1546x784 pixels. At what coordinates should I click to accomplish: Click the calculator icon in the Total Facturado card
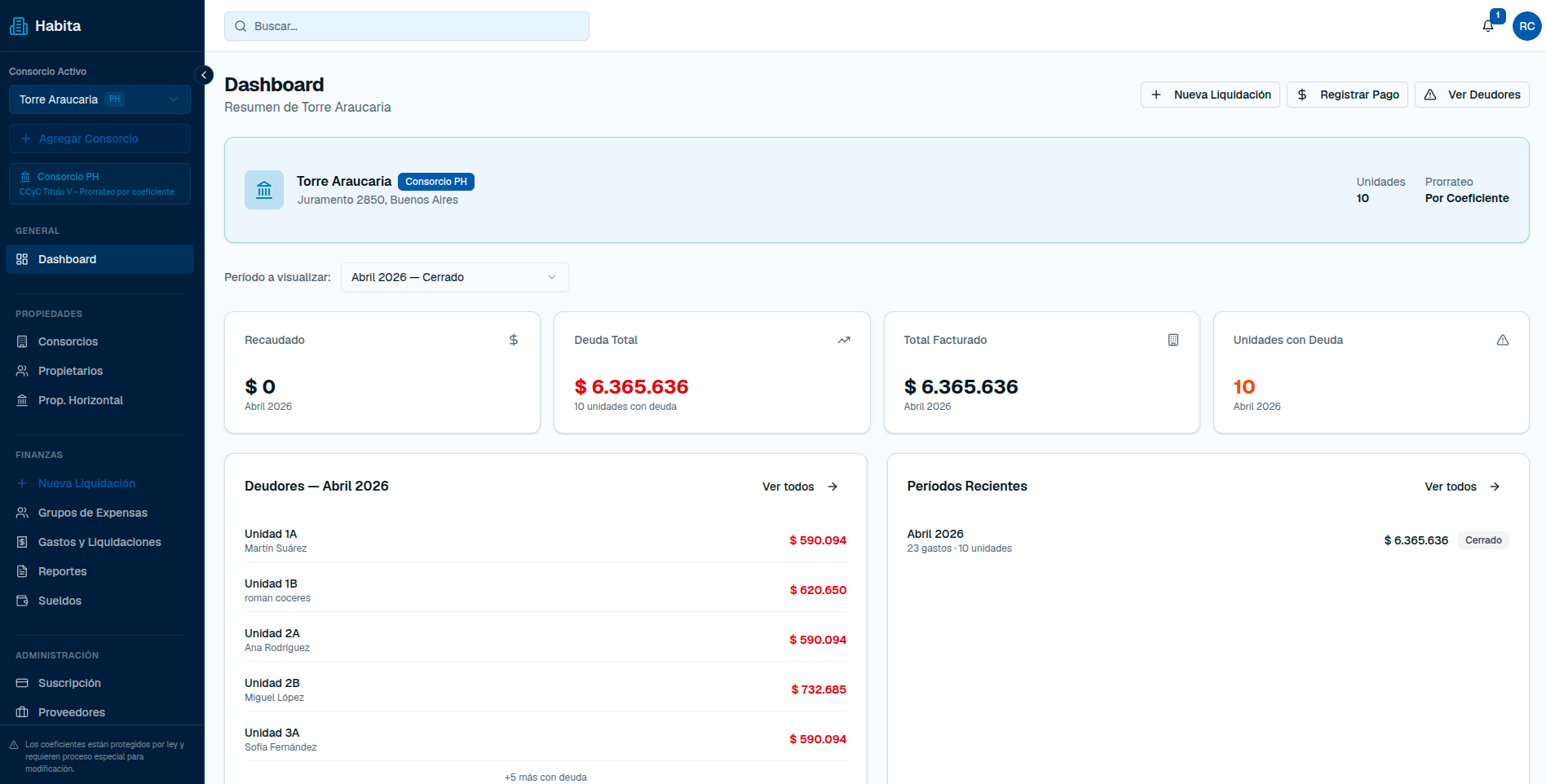click(x=1173, y=340)
